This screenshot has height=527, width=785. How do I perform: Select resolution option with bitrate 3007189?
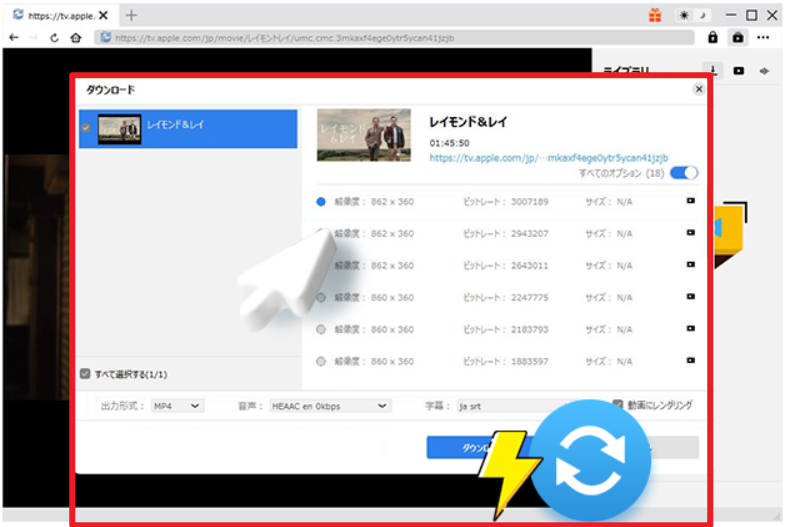pos(321,202)
